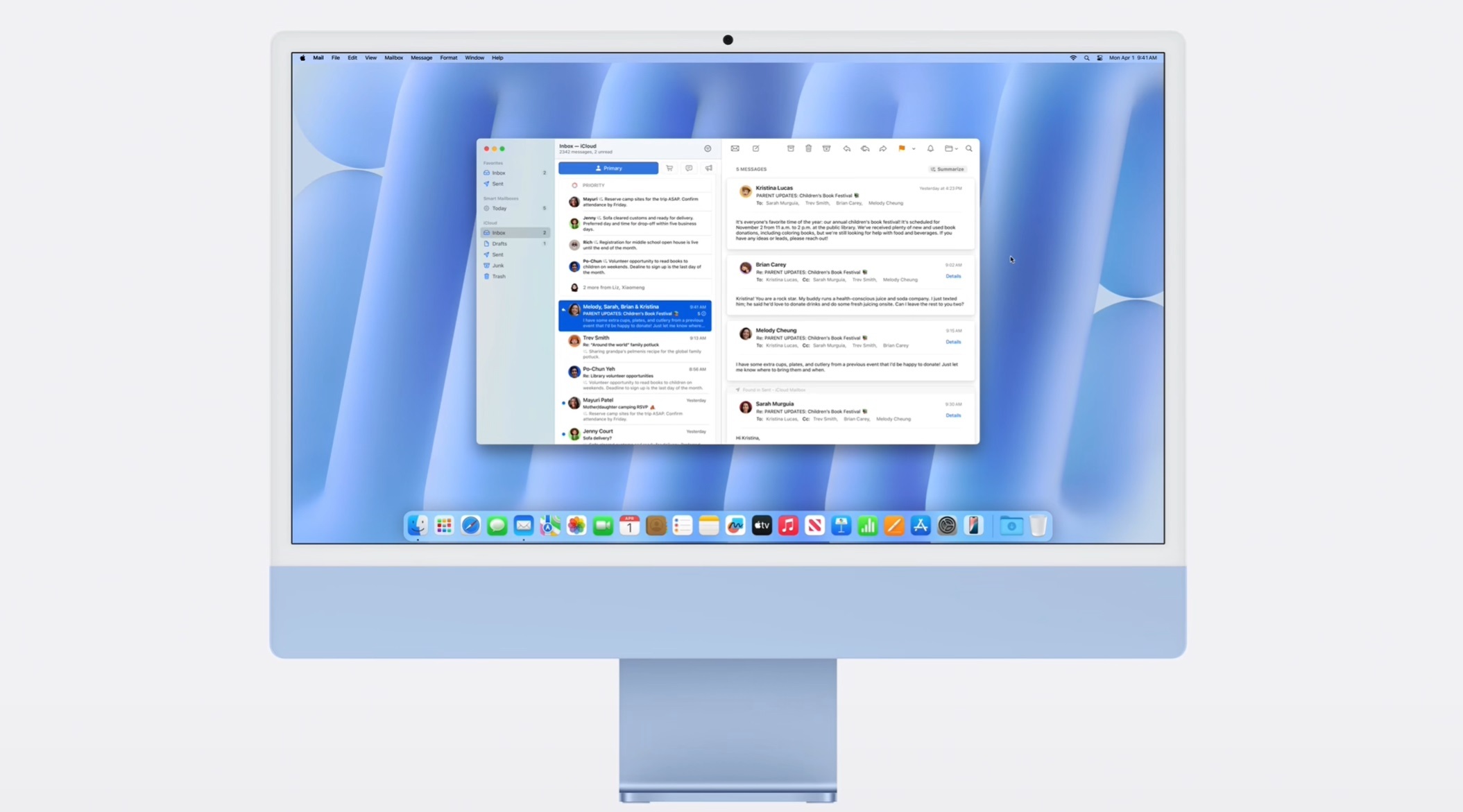Compose a new message
Screen dimensions: 1463x812
755,148
